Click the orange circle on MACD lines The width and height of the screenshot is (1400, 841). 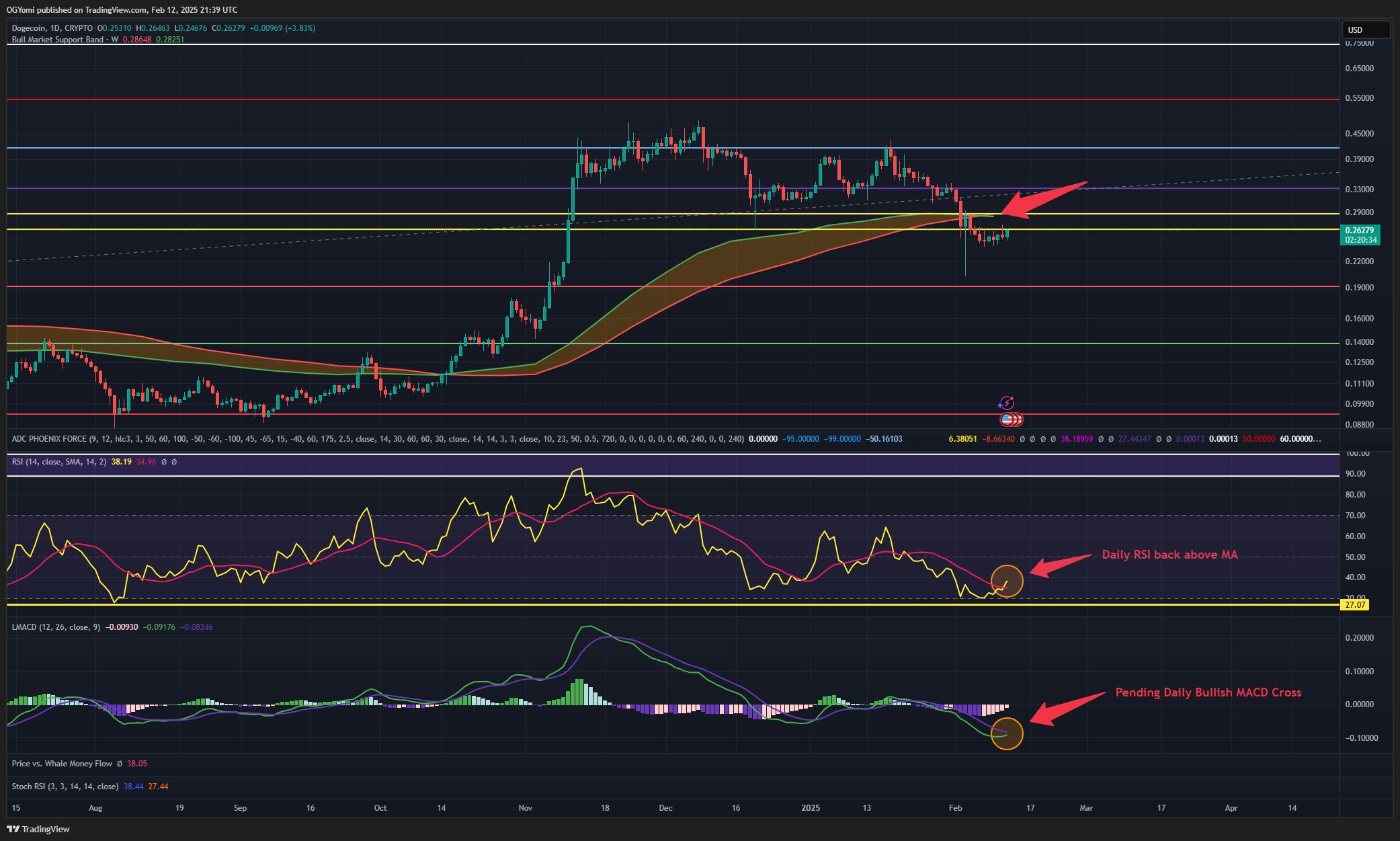point(1007,733)
